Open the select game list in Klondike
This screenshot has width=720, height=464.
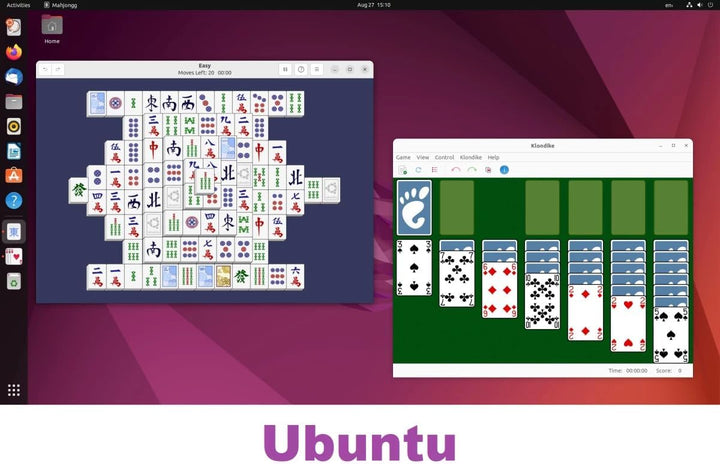(434, 170)
